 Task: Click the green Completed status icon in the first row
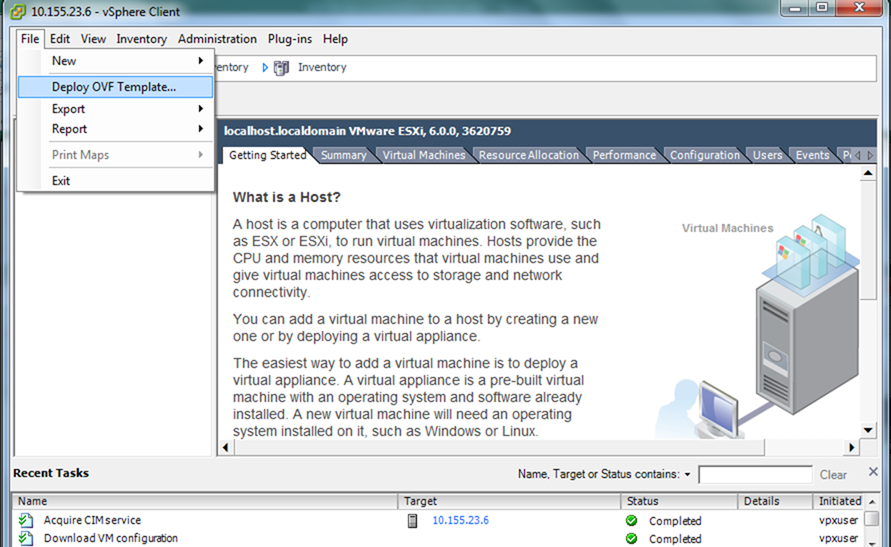click(631, 520)
